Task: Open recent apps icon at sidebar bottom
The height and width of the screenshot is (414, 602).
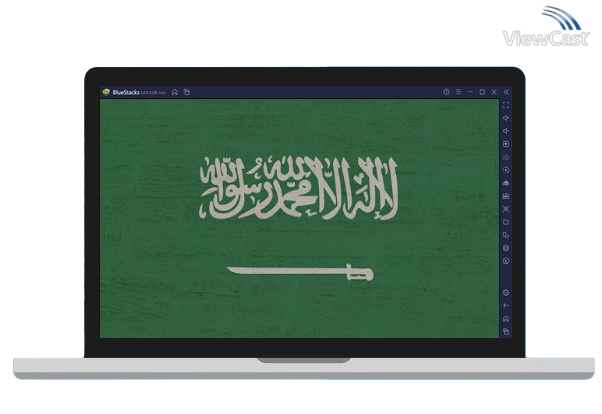Action: [506, 331]
